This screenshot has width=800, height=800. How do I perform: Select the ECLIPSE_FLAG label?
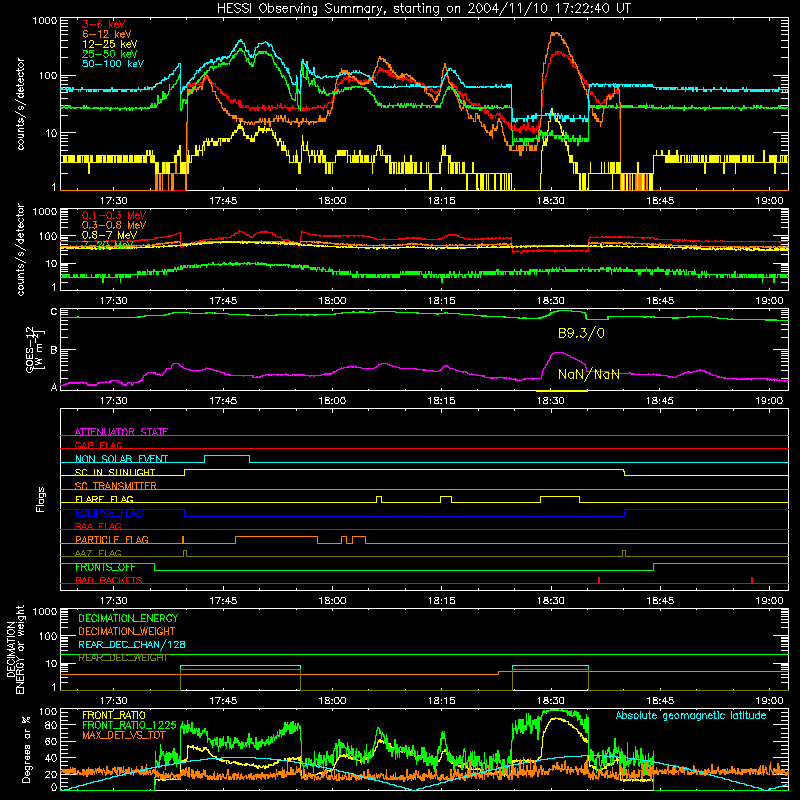(x=109, y=513)
